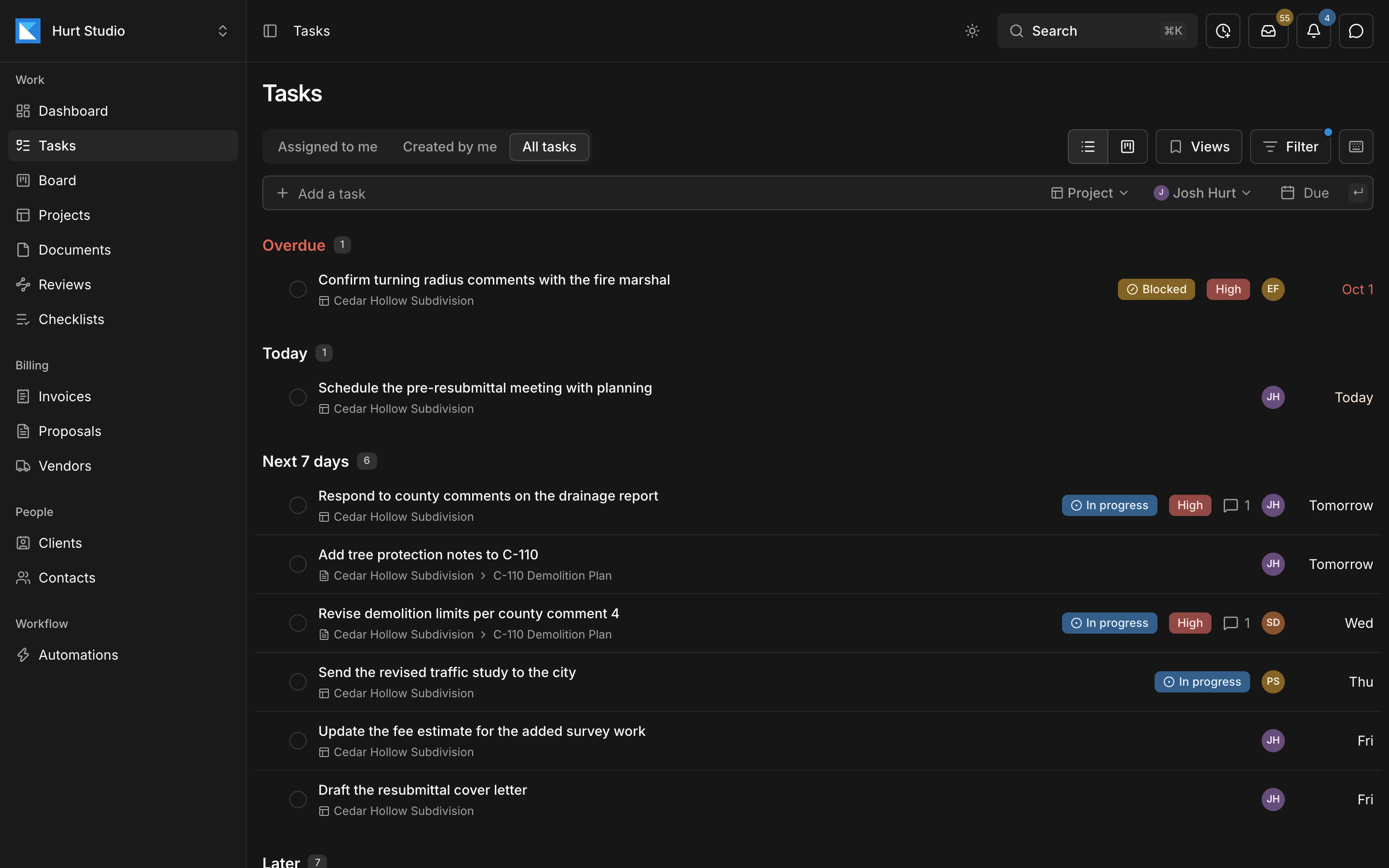Complete the pre-resubmittal meeting task
Image resolution: width=1389 pixels, height=868 pixels.
tap(297, 397)
